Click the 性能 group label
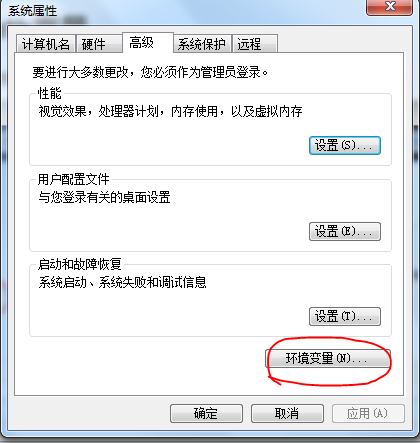 pos(50,93)
